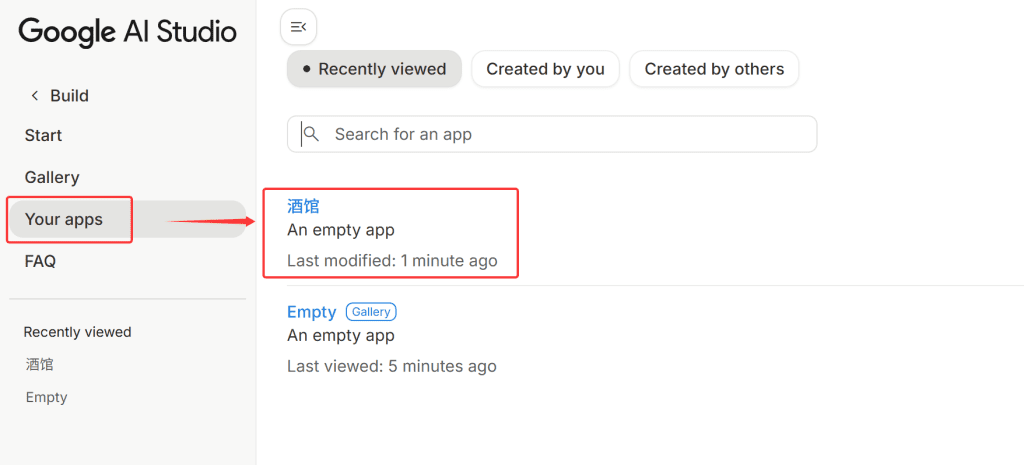Viewport: 1024px width, 465px height.
Task: Show apps Created by others
Action: pyautogui.click(x=714, y=69)
